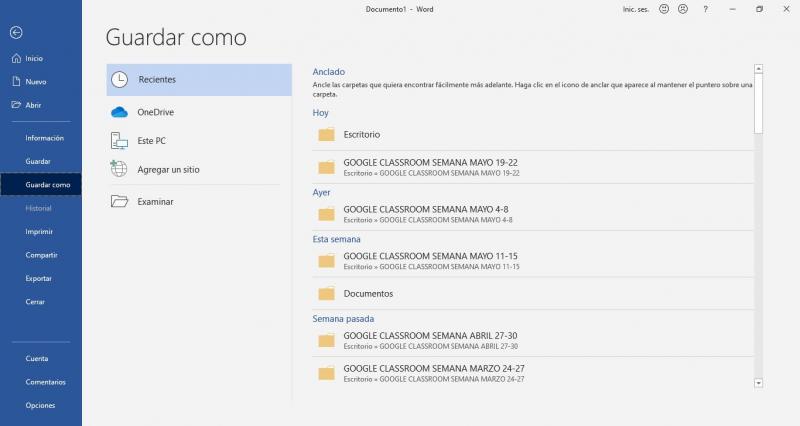Open the Escritorio folder name
Image resolution: width=800 pixels, height=426 pixels.
[362, 135]
